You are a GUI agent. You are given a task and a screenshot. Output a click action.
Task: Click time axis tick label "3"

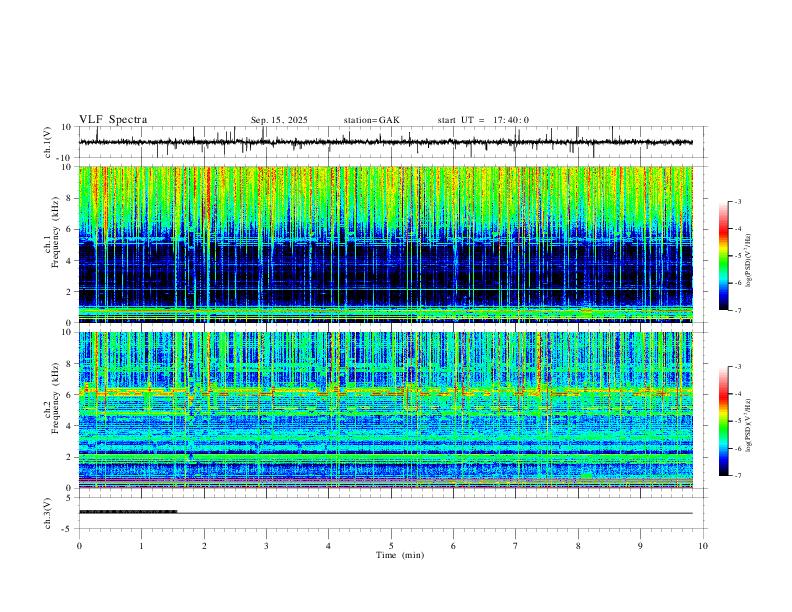(x=266, y=546)
